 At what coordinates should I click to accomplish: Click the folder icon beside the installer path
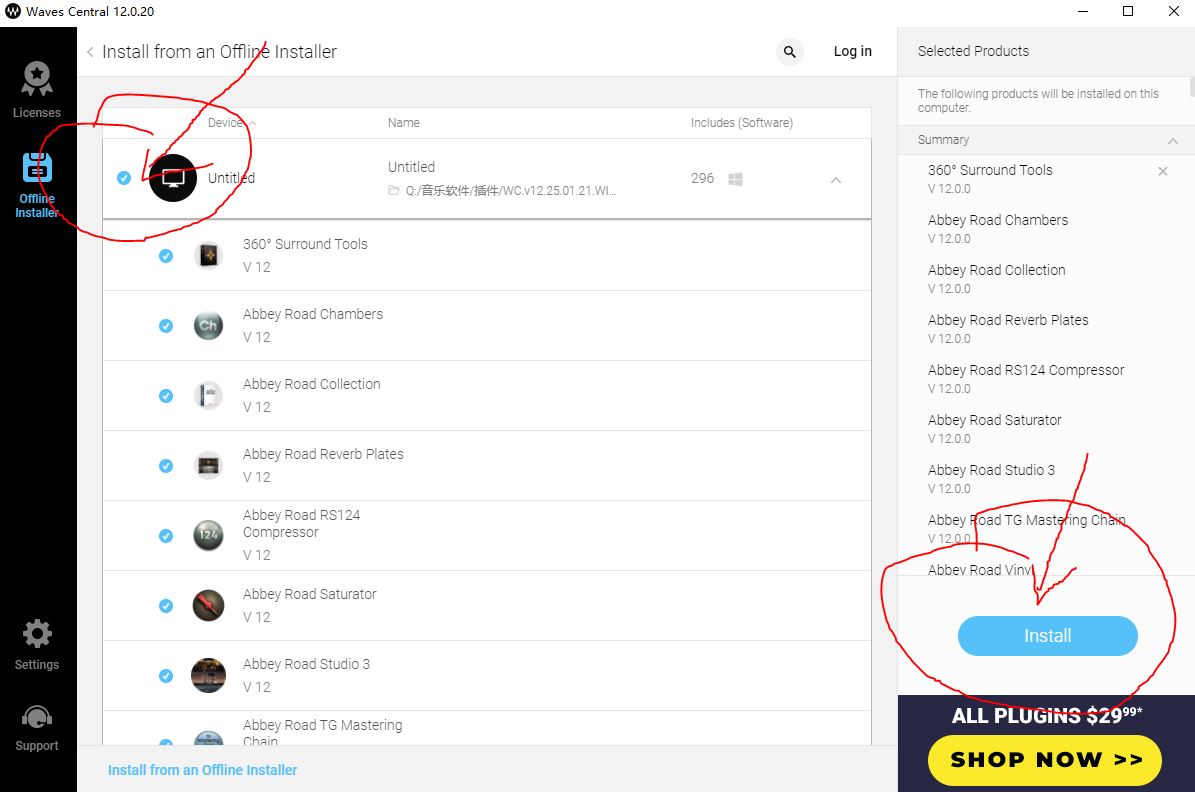pos(394,191)
